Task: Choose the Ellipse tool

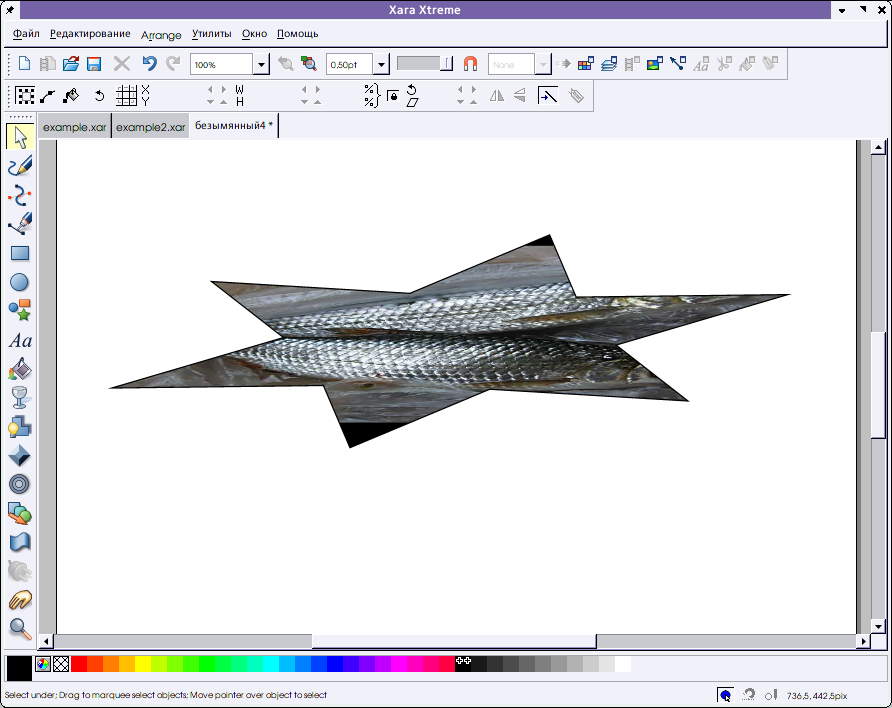Action: (x=20, y=283)
